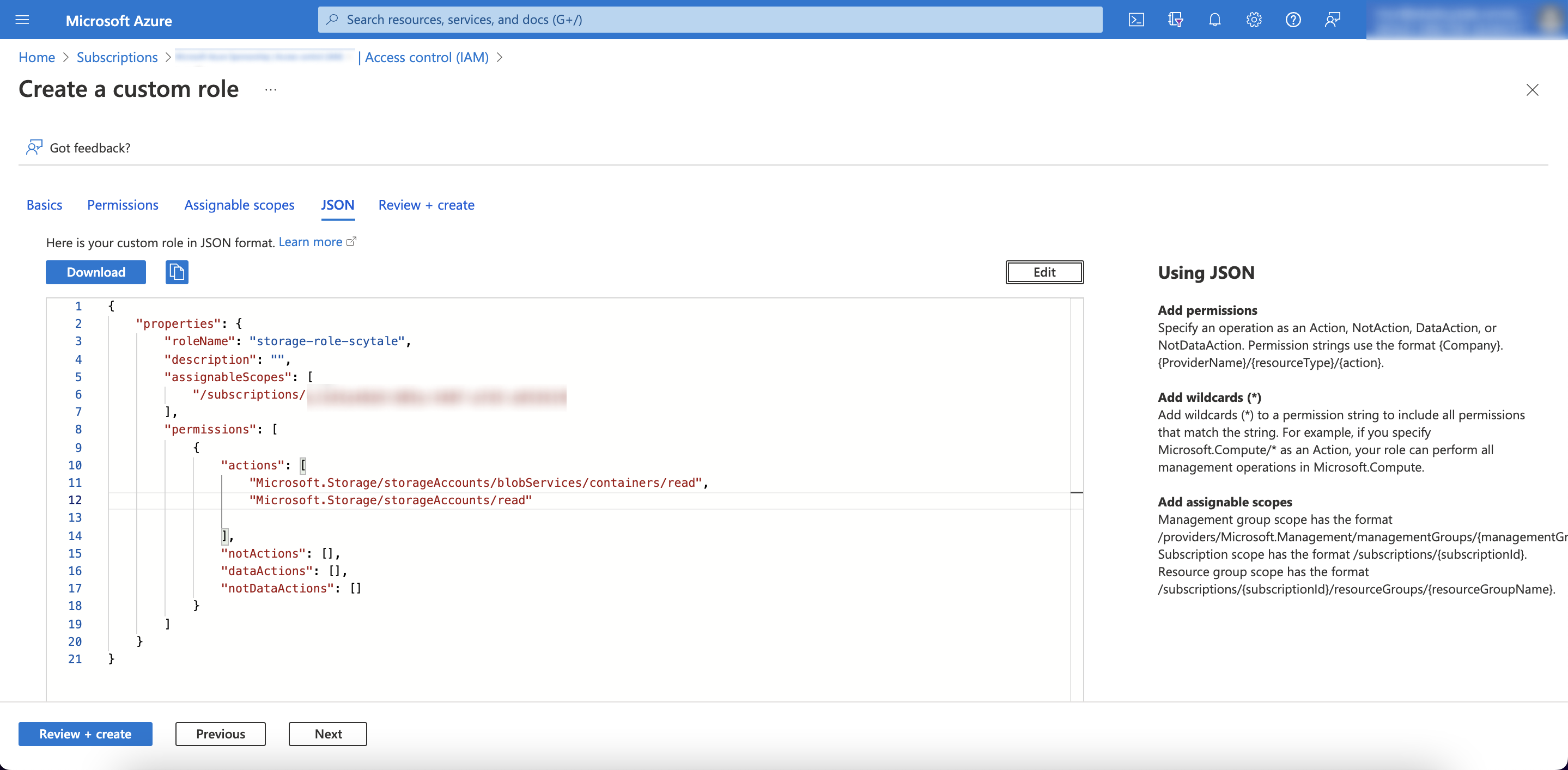This screenshot has width=1568, height=770.
Task: Select the JSON tab
Action: coord(337,205)
